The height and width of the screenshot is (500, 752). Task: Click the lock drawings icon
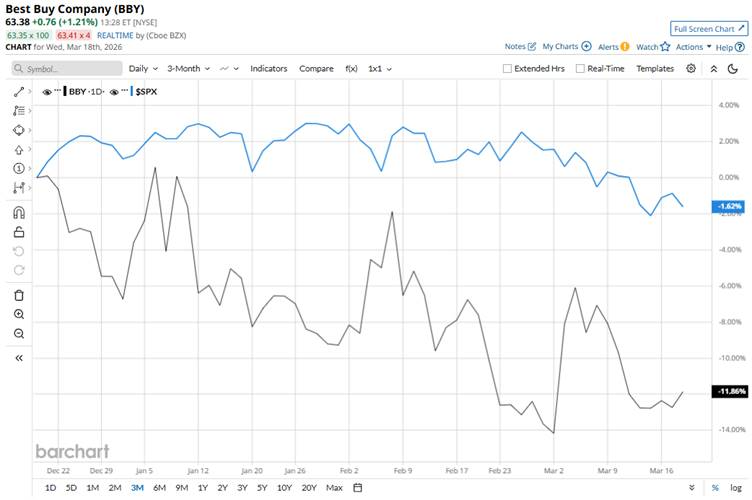[x=19, y=231]
